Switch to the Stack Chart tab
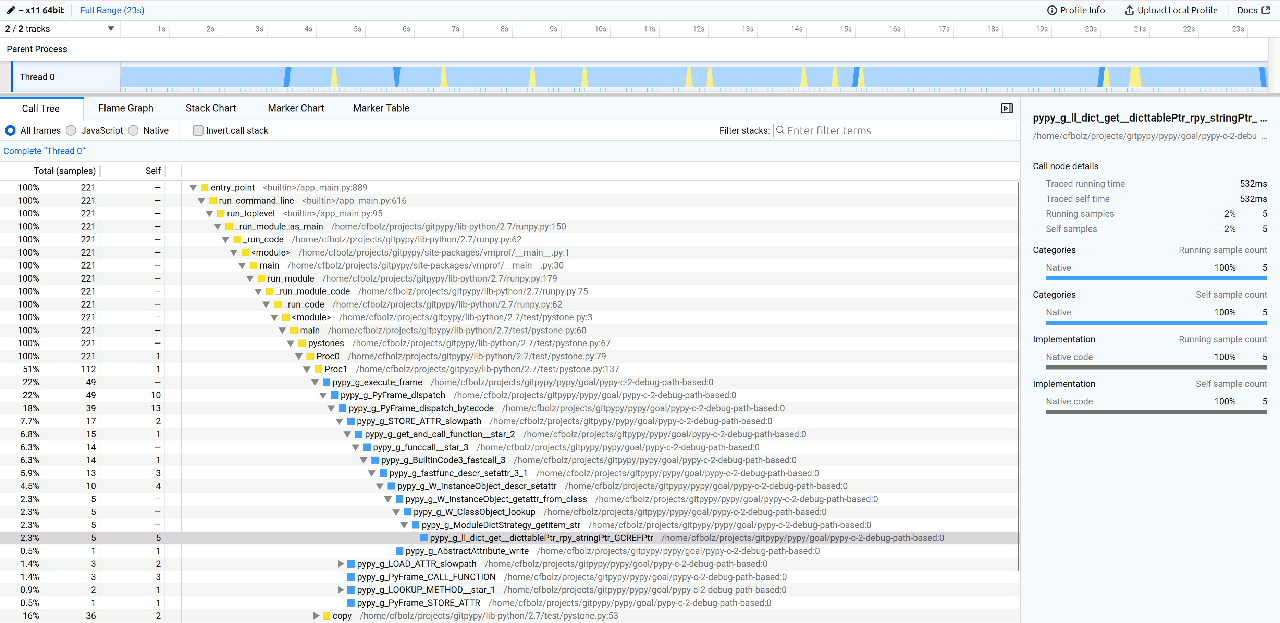 210,107
